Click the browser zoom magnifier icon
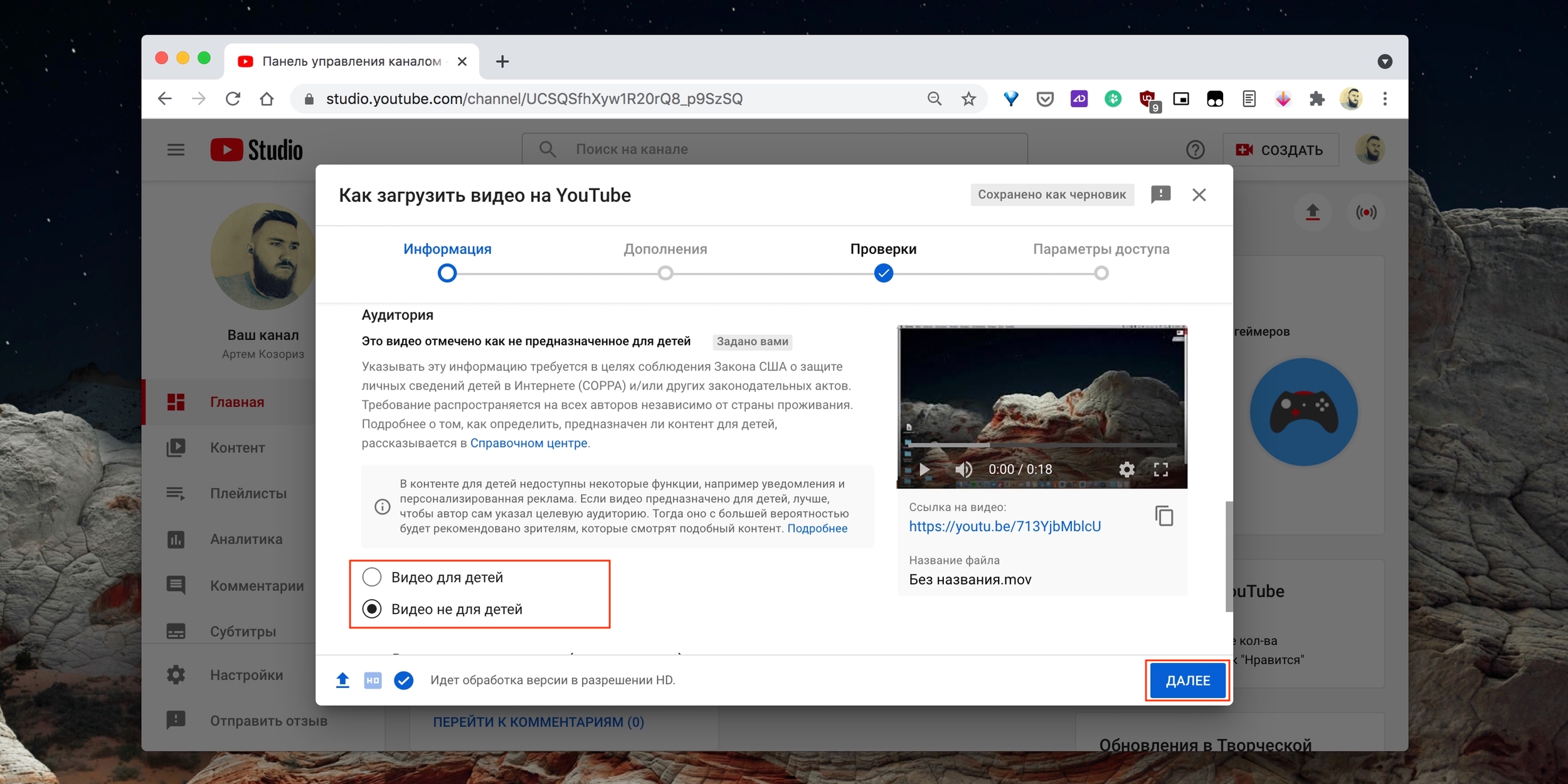1568x784 pixels. pos(934,98)
